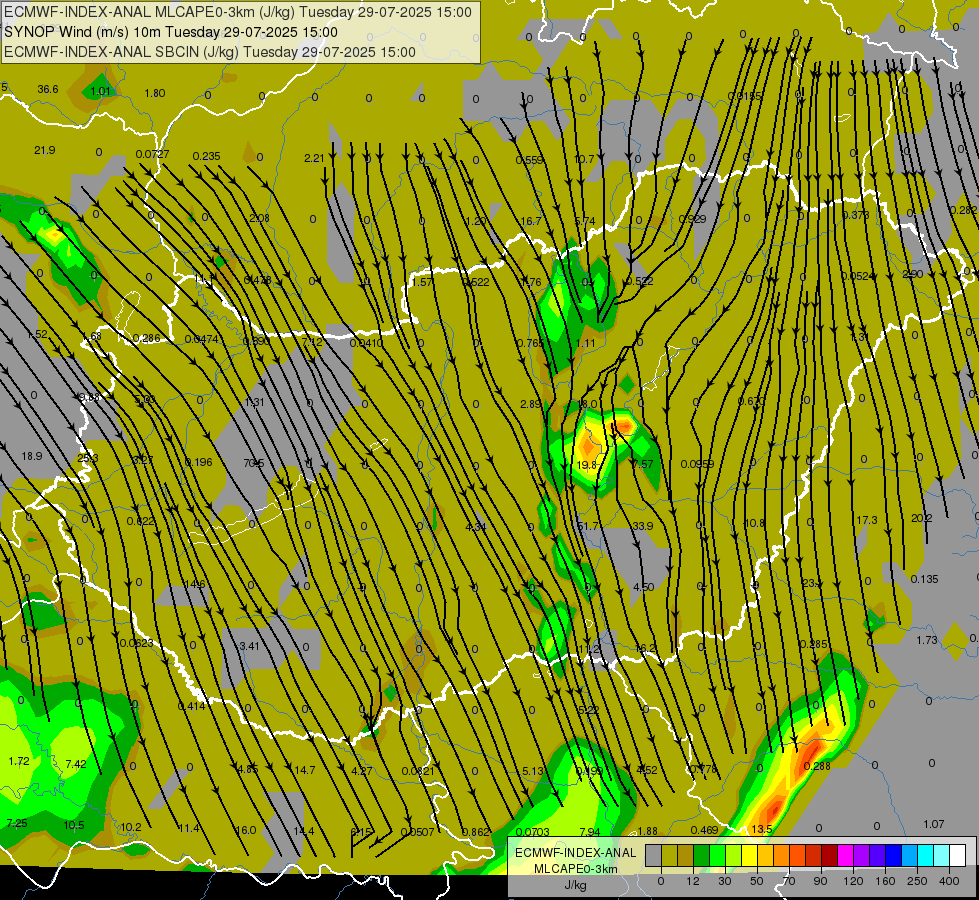Select the map value 1.07
Image resolution: width=979 pixels, height=900 pixels.
[x=934, y=824]
